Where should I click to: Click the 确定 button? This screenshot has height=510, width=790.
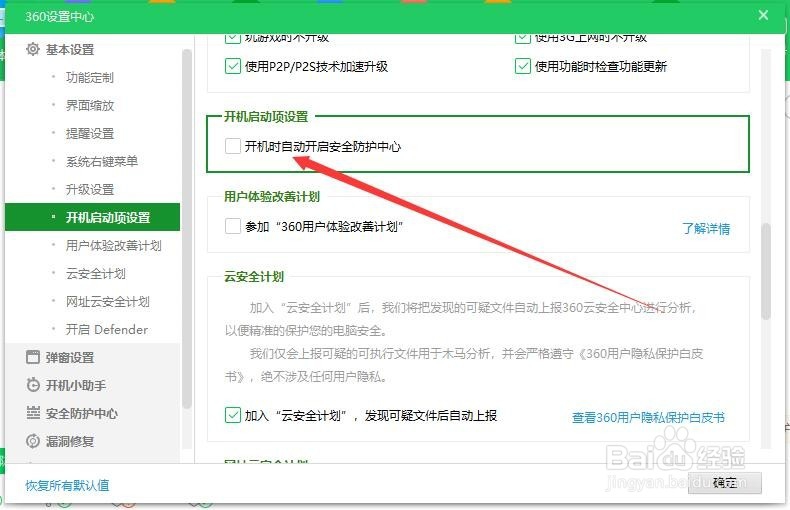[725, 482]
